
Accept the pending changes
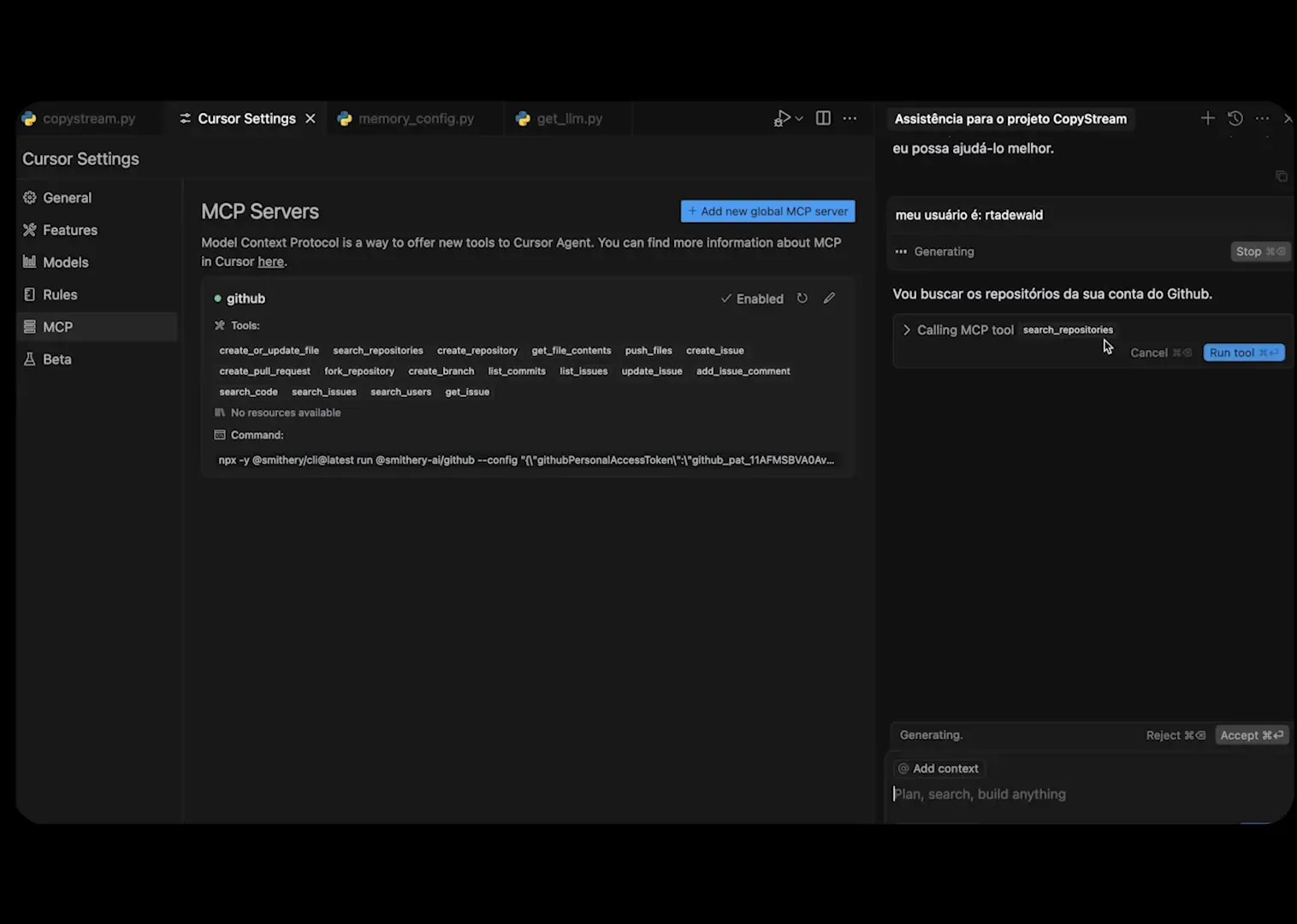click(1252, 735)
